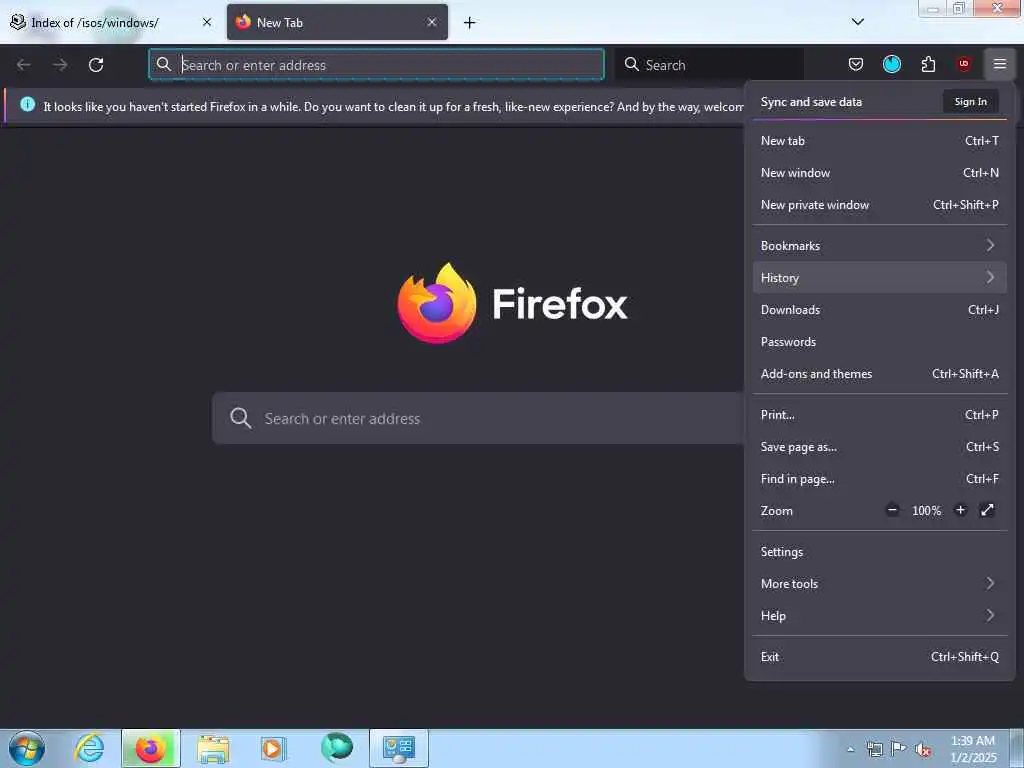Click the Firefox taskbar icon
Image resolution: width=1024 pixels, height=768 pixels.
point(150,748)
